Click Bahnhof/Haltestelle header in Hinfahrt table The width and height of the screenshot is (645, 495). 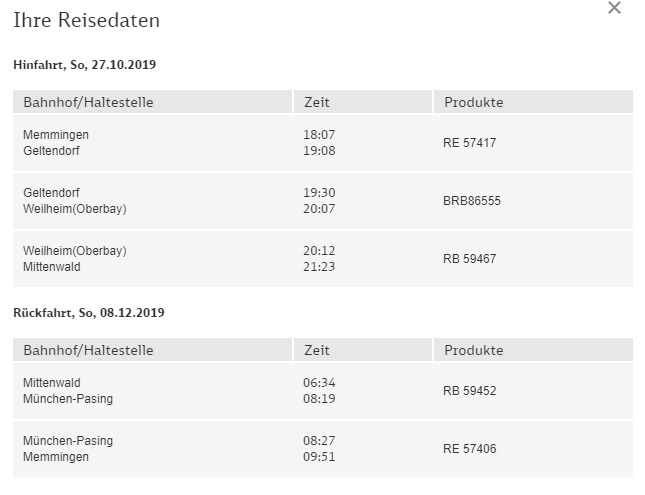pyautogui.click(x=88, y=102)
